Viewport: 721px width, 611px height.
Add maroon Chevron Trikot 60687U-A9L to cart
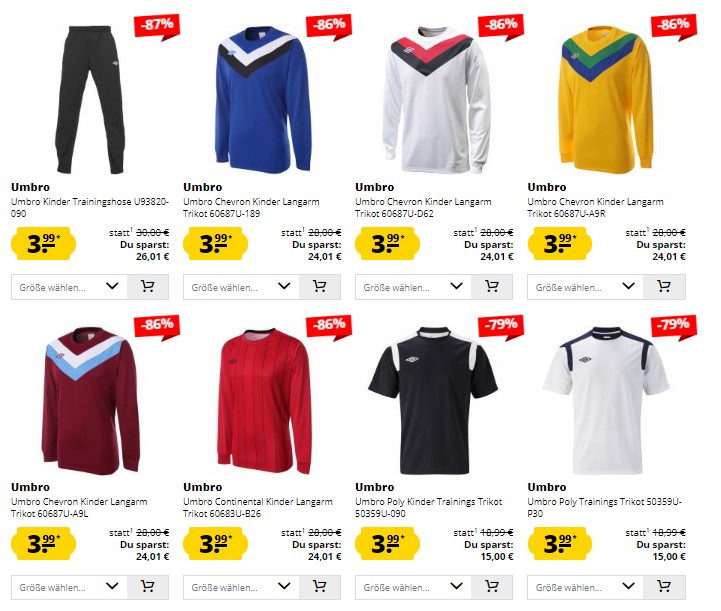point(148,587)
